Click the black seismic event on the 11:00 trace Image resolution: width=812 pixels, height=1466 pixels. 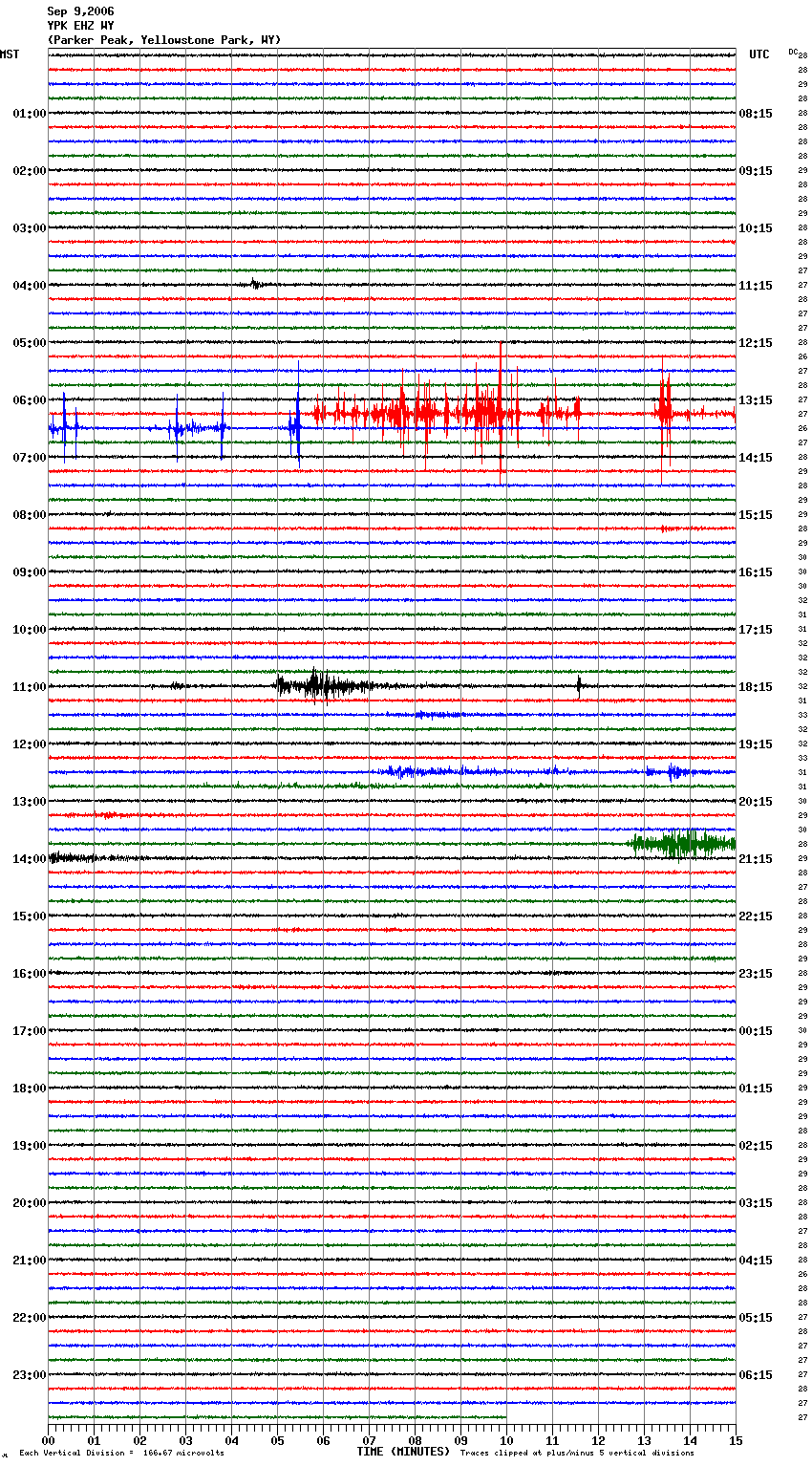[x=325, y=685]
